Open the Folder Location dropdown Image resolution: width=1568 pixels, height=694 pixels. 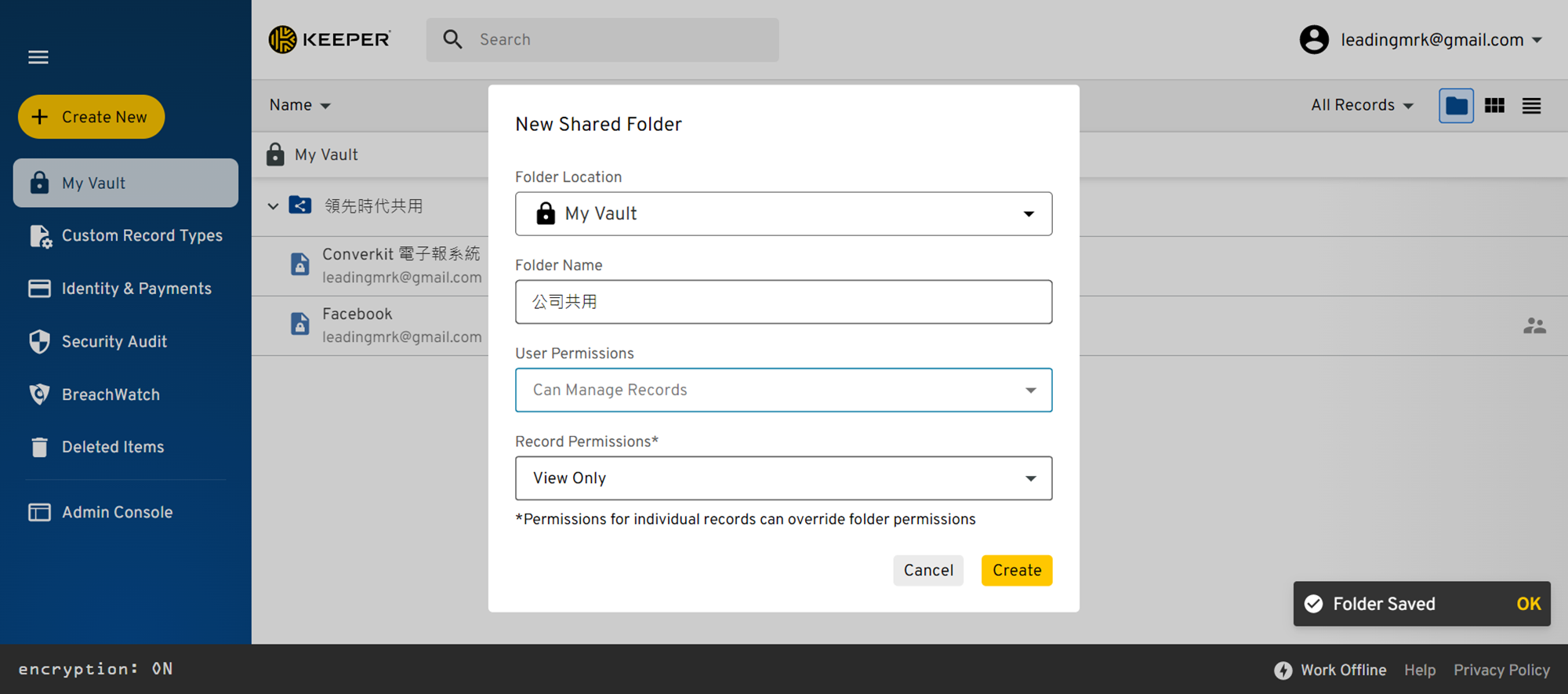[x=783, y=213]
